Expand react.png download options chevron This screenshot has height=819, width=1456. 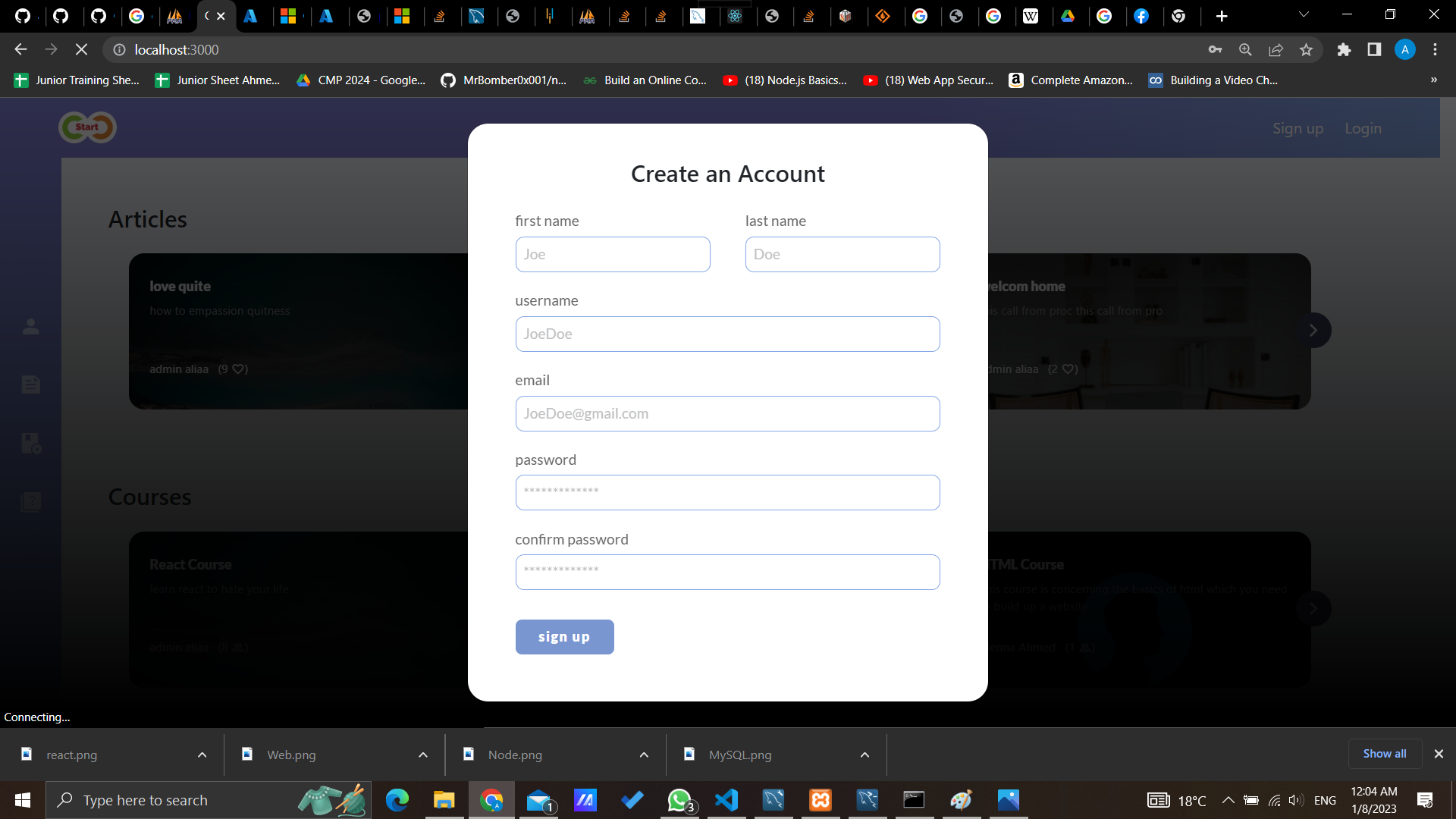point(202,755)
